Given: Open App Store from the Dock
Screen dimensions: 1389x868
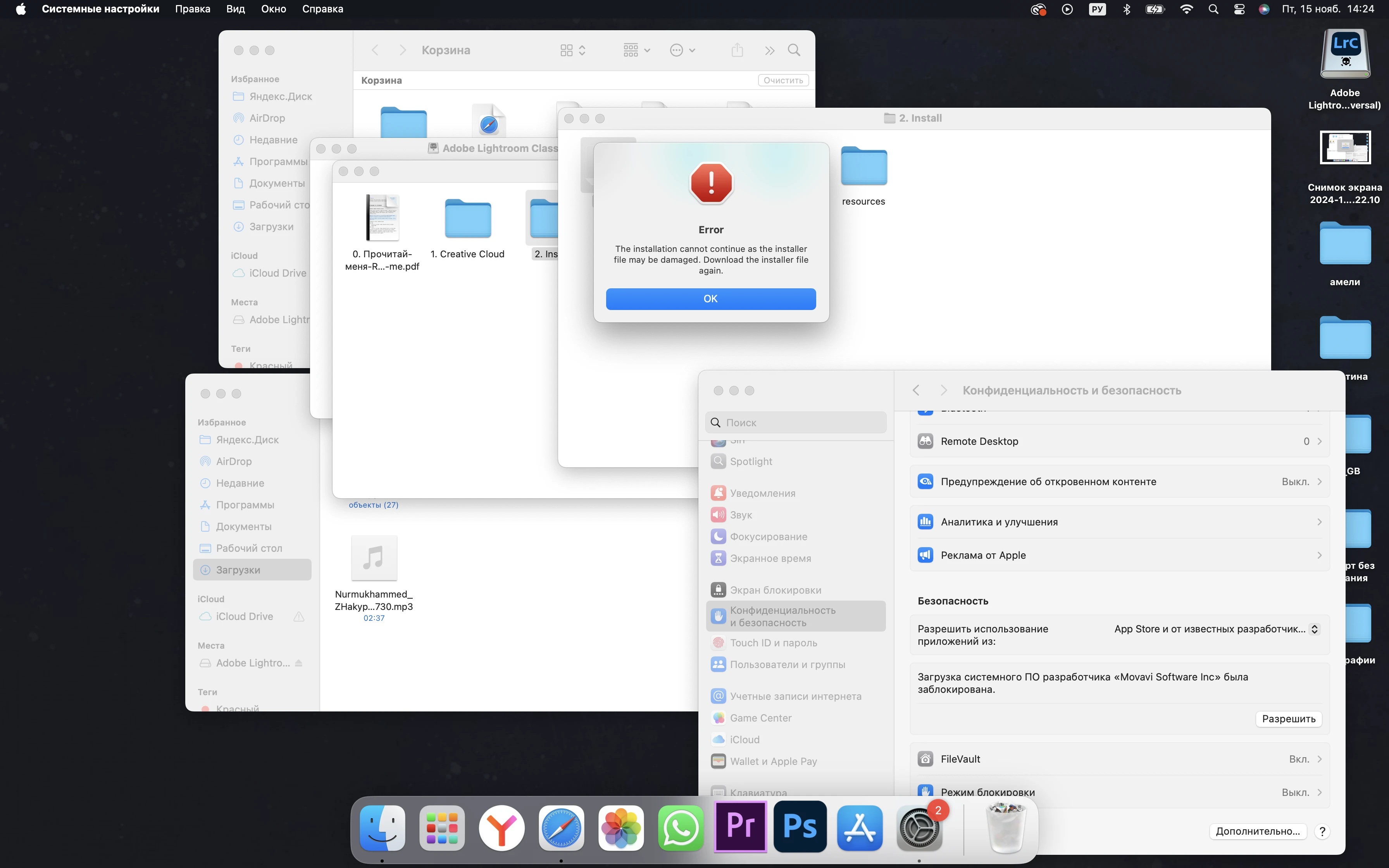Looking at the screenshot, I should [860, 828].
